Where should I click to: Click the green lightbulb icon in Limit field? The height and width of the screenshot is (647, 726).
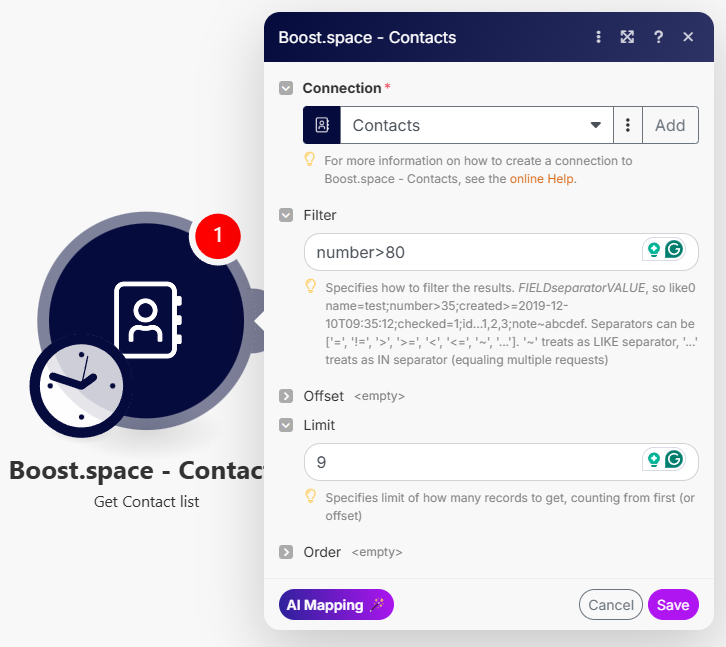click(654, 460)
